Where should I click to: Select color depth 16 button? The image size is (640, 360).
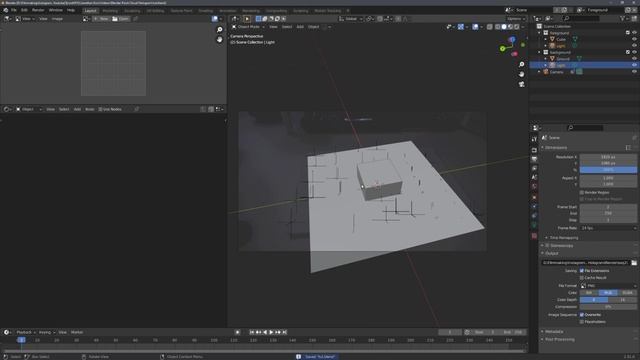(622, 300)
